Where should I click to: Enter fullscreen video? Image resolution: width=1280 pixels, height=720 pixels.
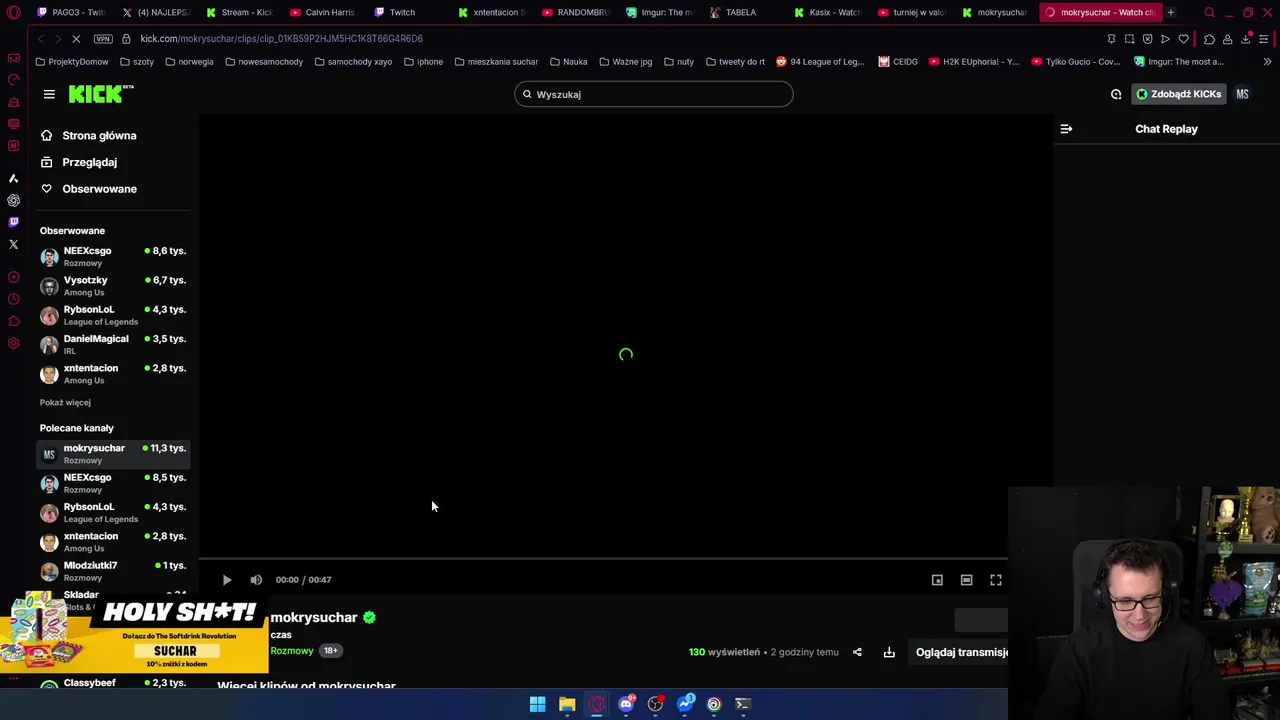coord(996,580)
